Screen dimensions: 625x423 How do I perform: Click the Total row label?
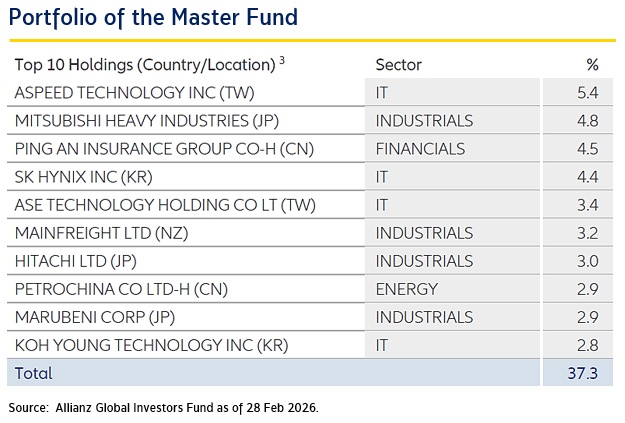coord(33,373)
